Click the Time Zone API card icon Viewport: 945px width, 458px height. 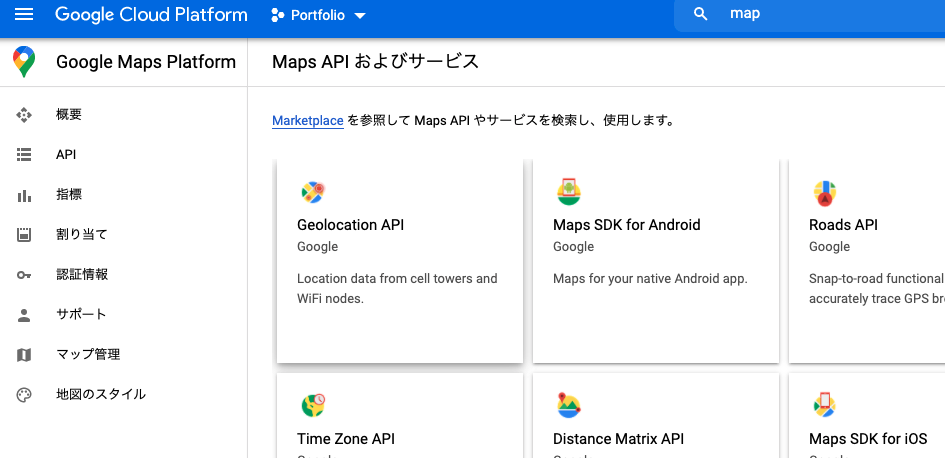click(313, 405)
